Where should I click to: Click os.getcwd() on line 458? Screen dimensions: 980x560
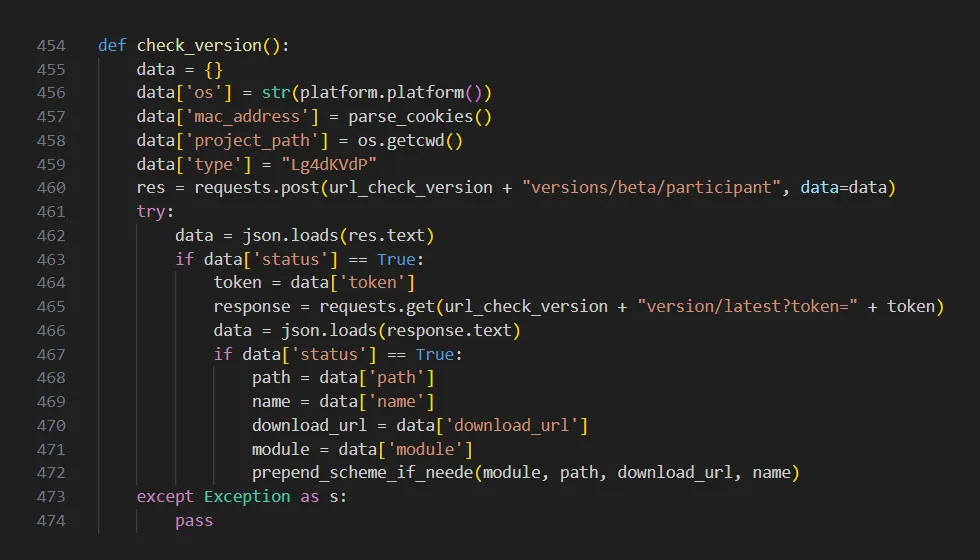(410, 141)
